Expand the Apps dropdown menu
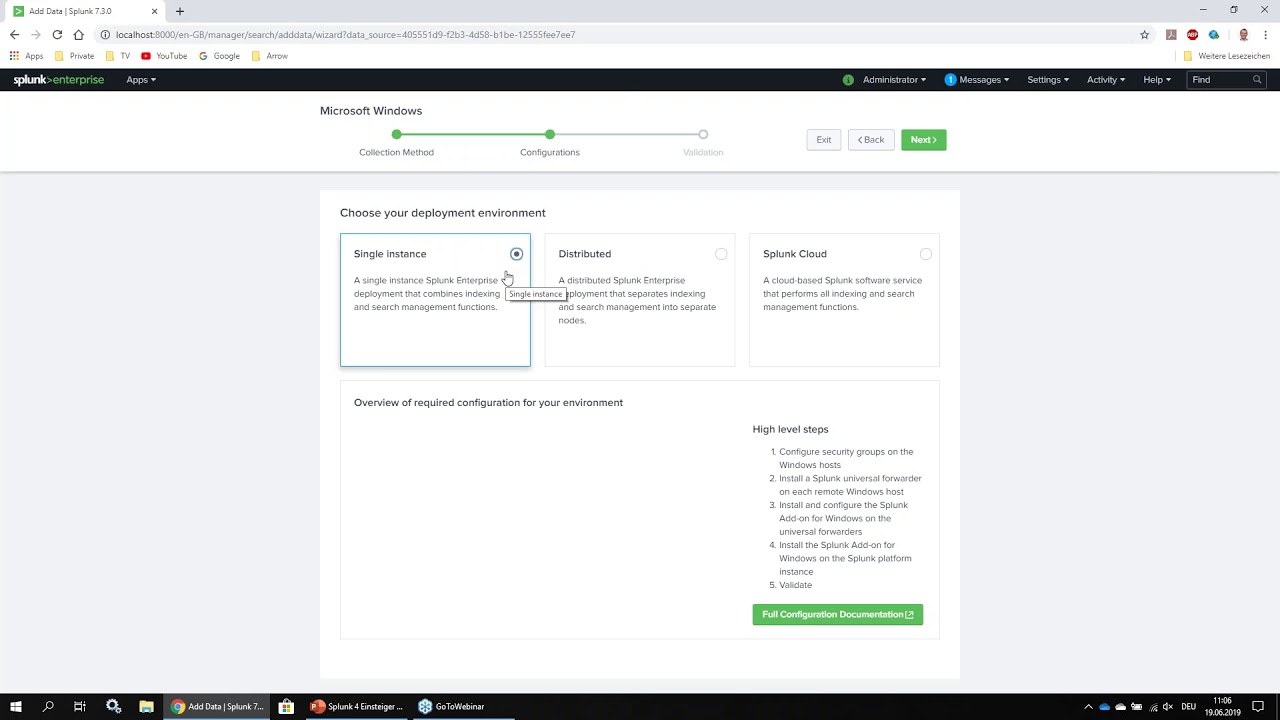The image size is (1280, 720). (141, 80)
